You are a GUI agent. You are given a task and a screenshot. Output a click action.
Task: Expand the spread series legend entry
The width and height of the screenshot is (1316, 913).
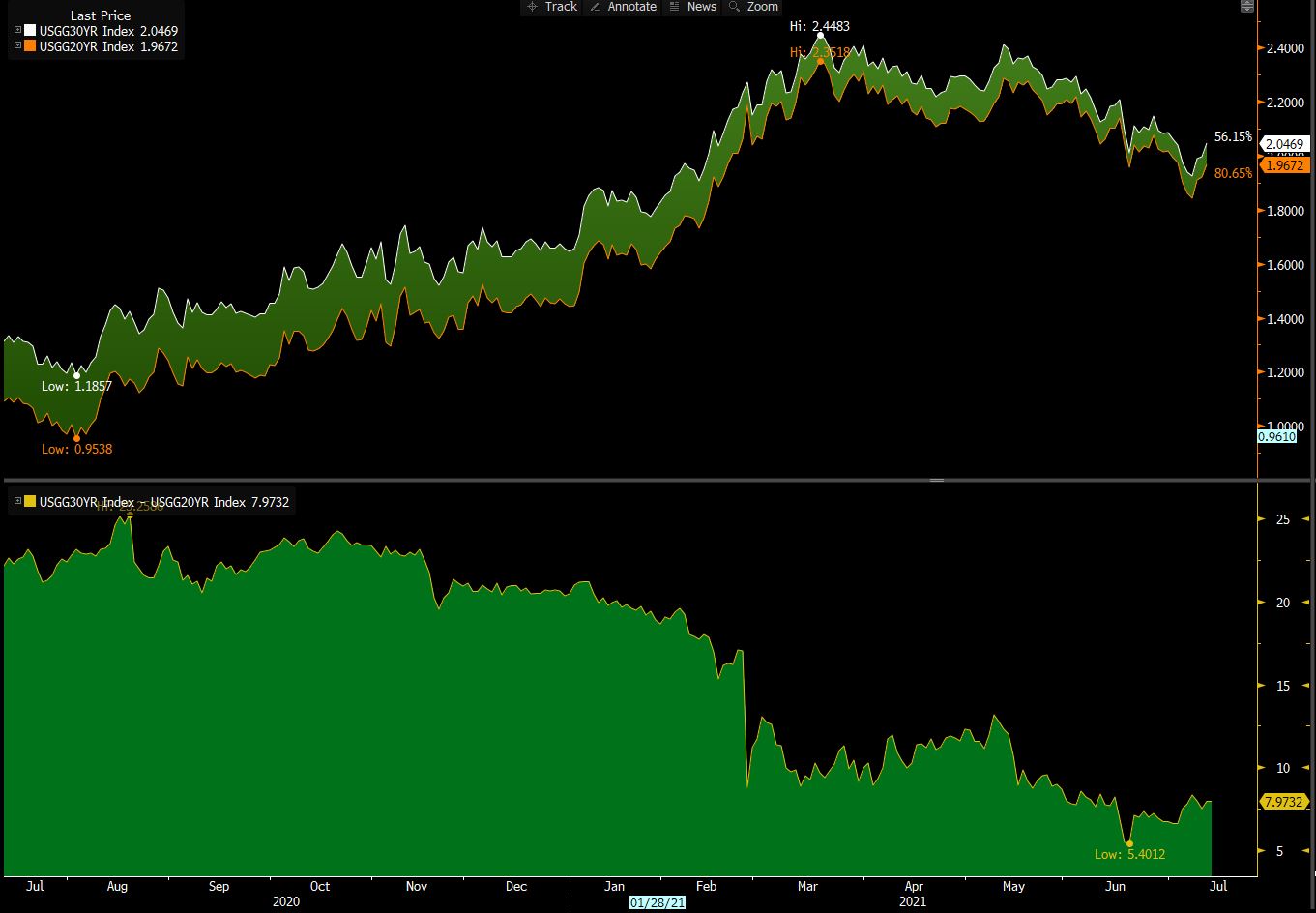tap(17, 501)
